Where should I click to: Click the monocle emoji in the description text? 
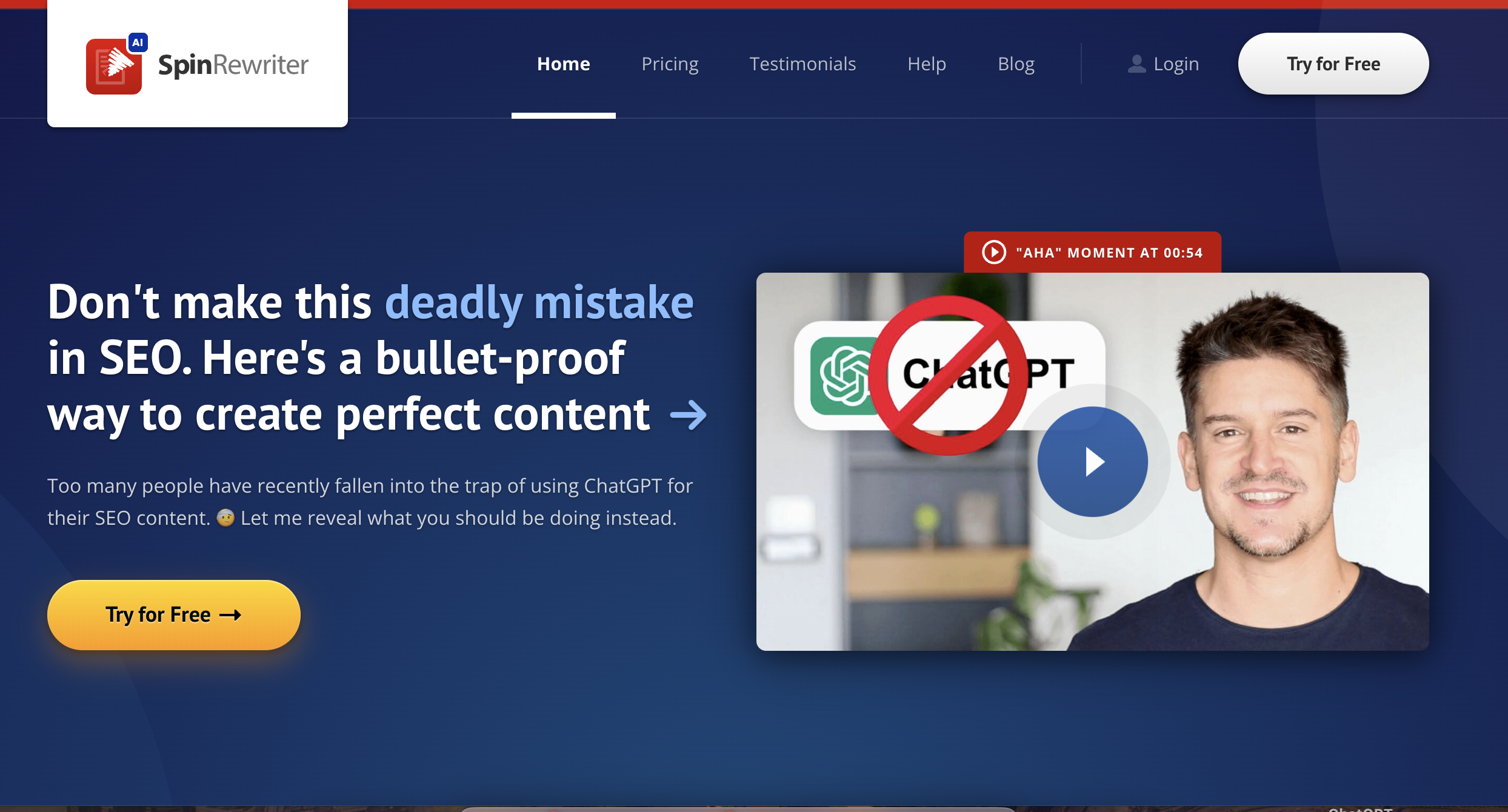[x=225, y=517]
